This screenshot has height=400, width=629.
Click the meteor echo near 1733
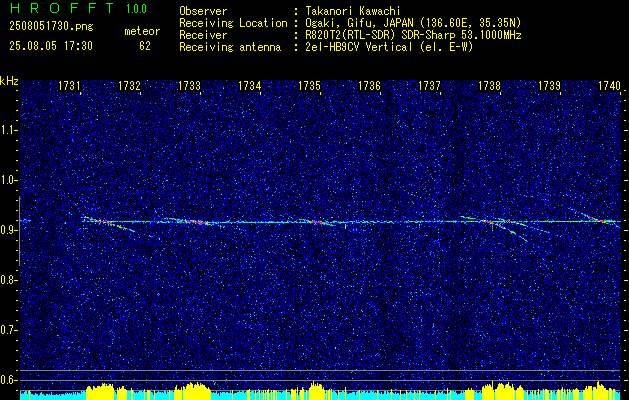[189, 221]
